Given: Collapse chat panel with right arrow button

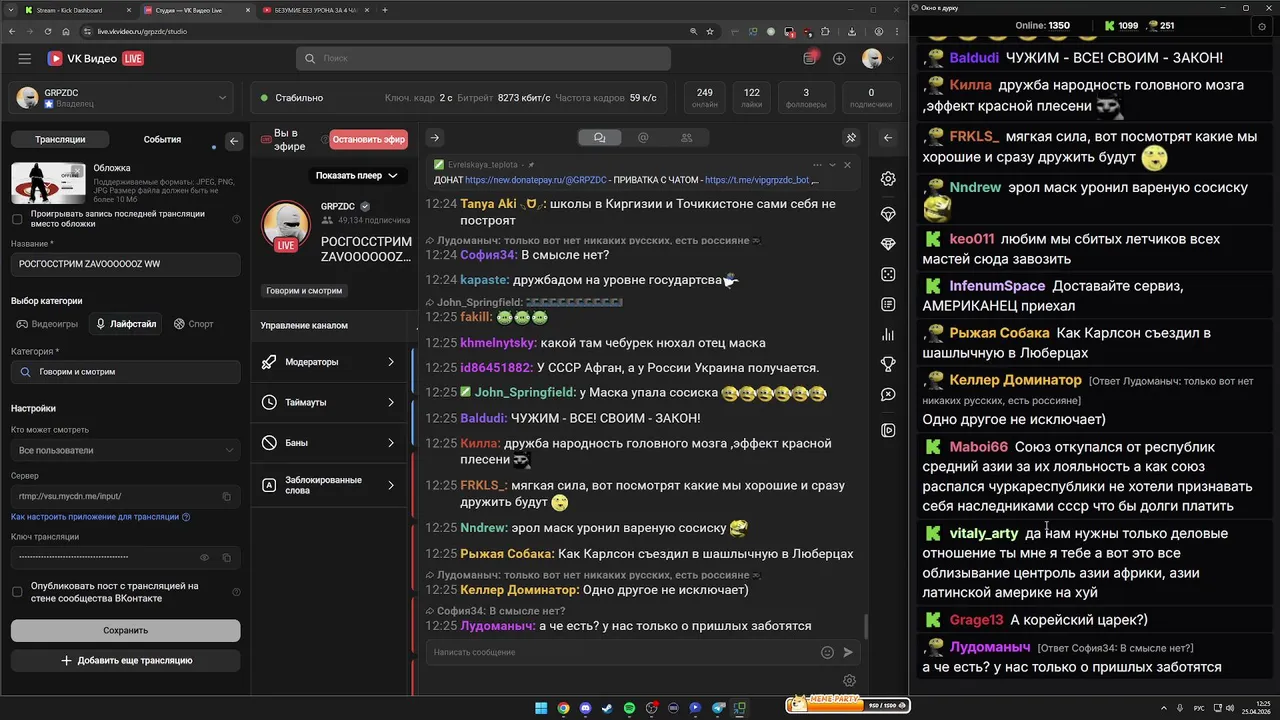Looking at the screenshot, I should (434, 138).
